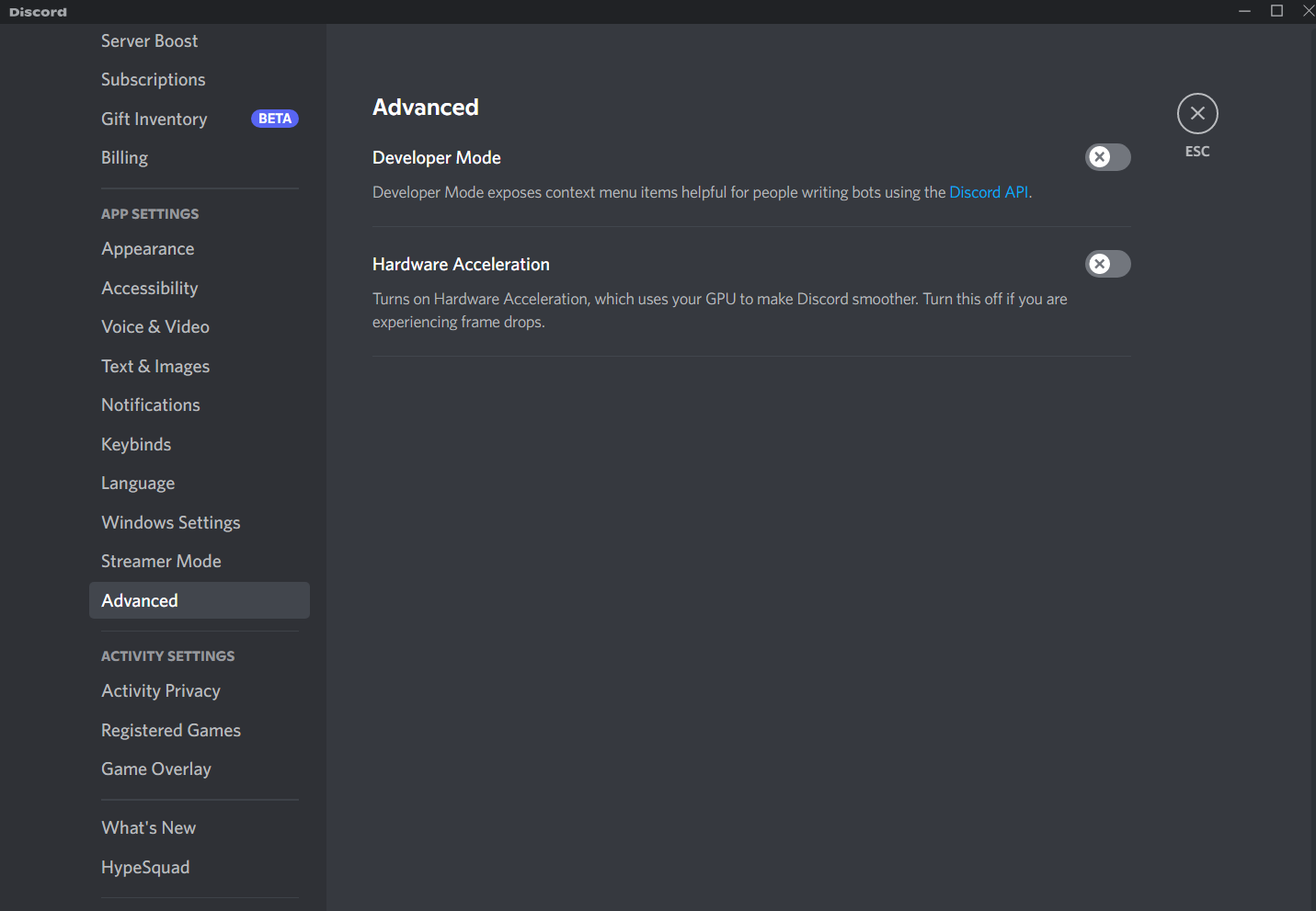The width and height of the screenshot is (1316, 911).
Task: Turn on Hardware Acceleration switch
Action: coord(1107,264)
